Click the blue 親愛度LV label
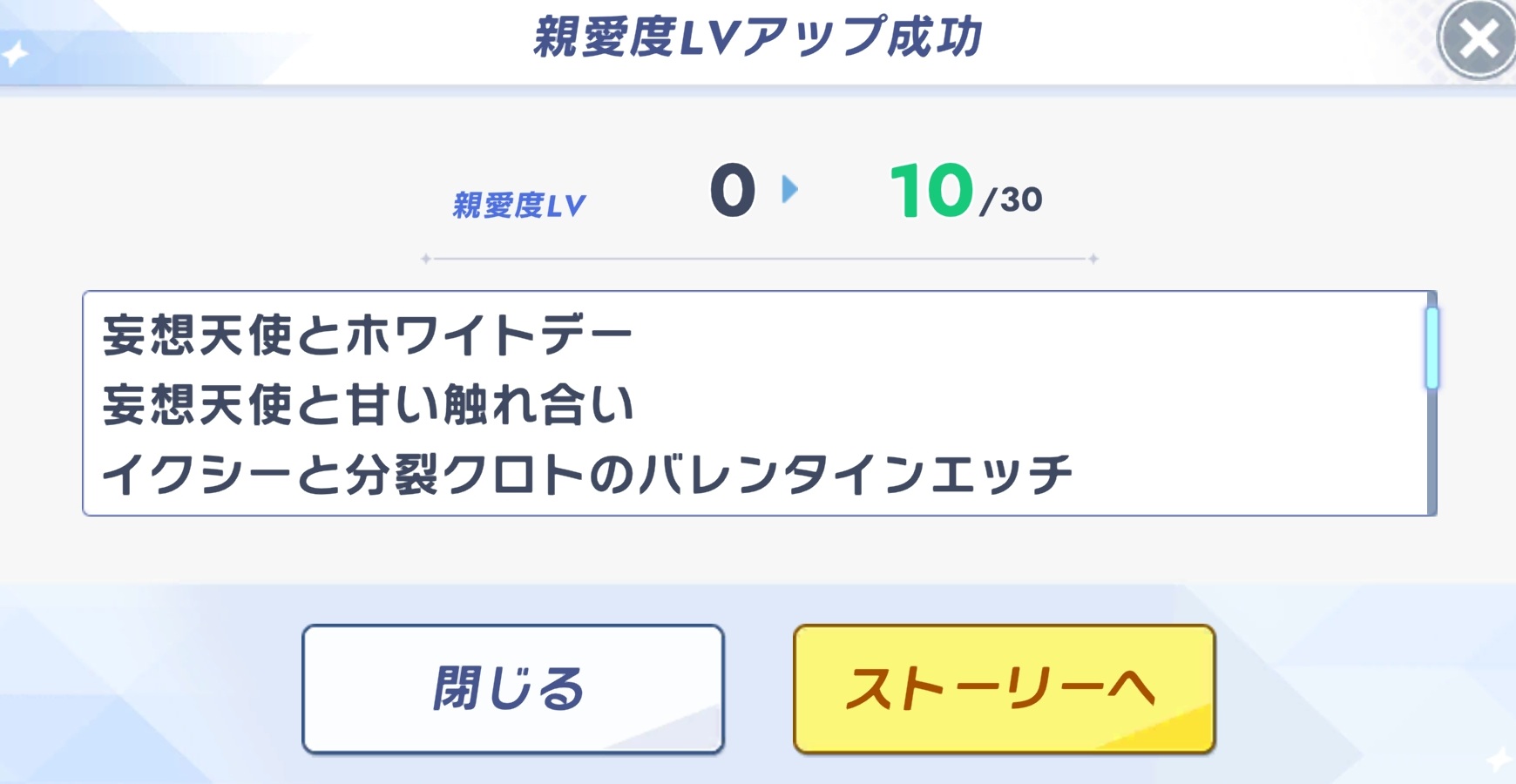1516x784 pixels. [519, 206]
